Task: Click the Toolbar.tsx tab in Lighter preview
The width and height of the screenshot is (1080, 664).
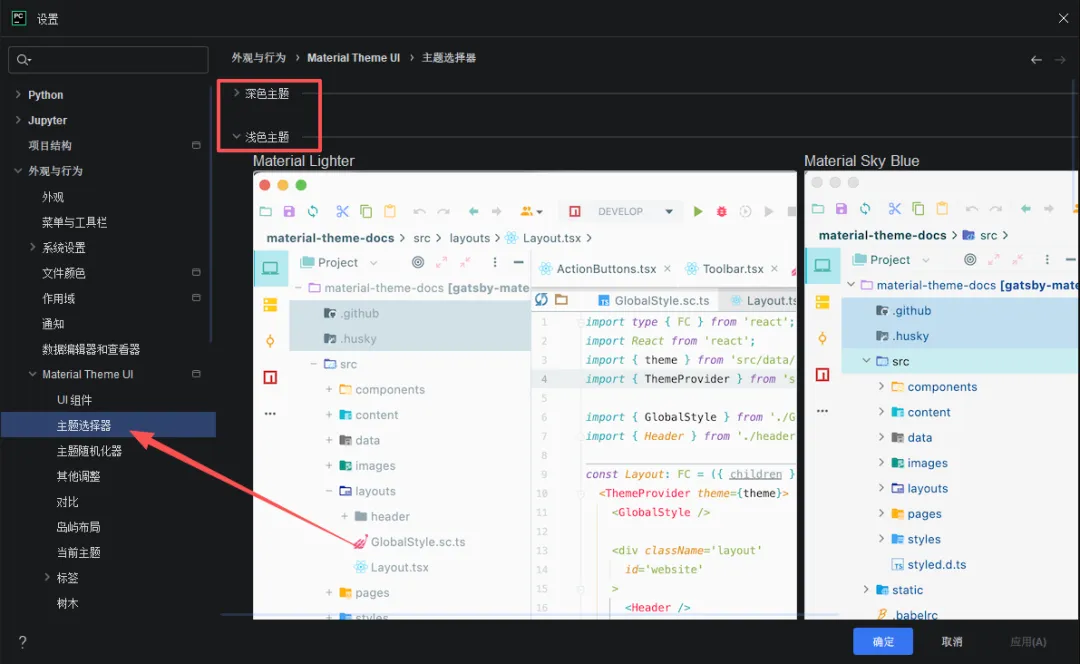Action: (733, 269)
